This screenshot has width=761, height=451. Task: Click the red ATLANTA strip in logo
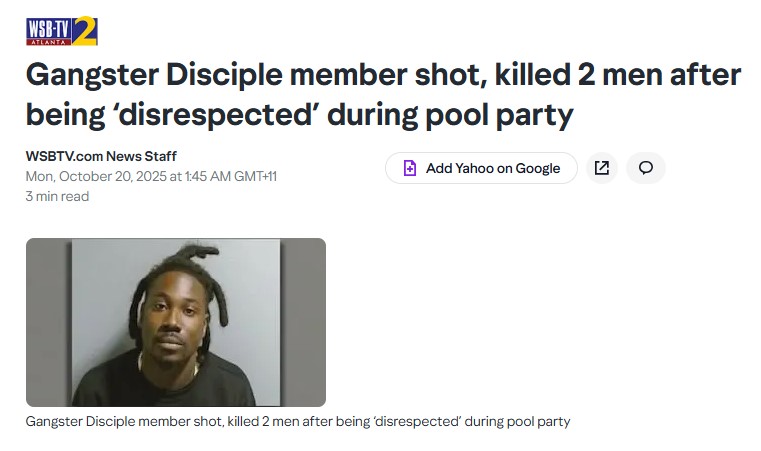48,42
